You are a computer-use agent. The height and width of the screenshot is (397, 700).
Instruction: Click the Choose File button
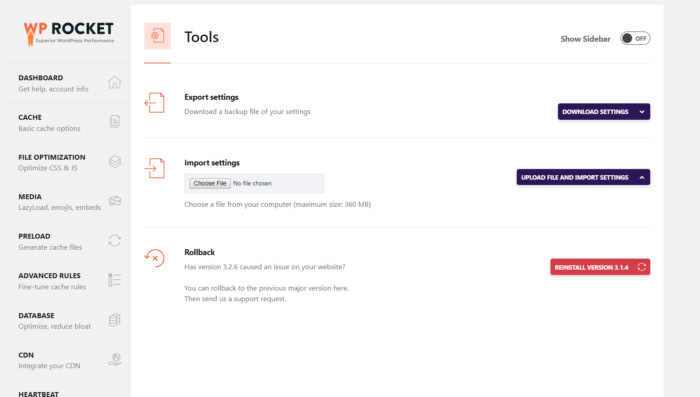pos(210,183)
